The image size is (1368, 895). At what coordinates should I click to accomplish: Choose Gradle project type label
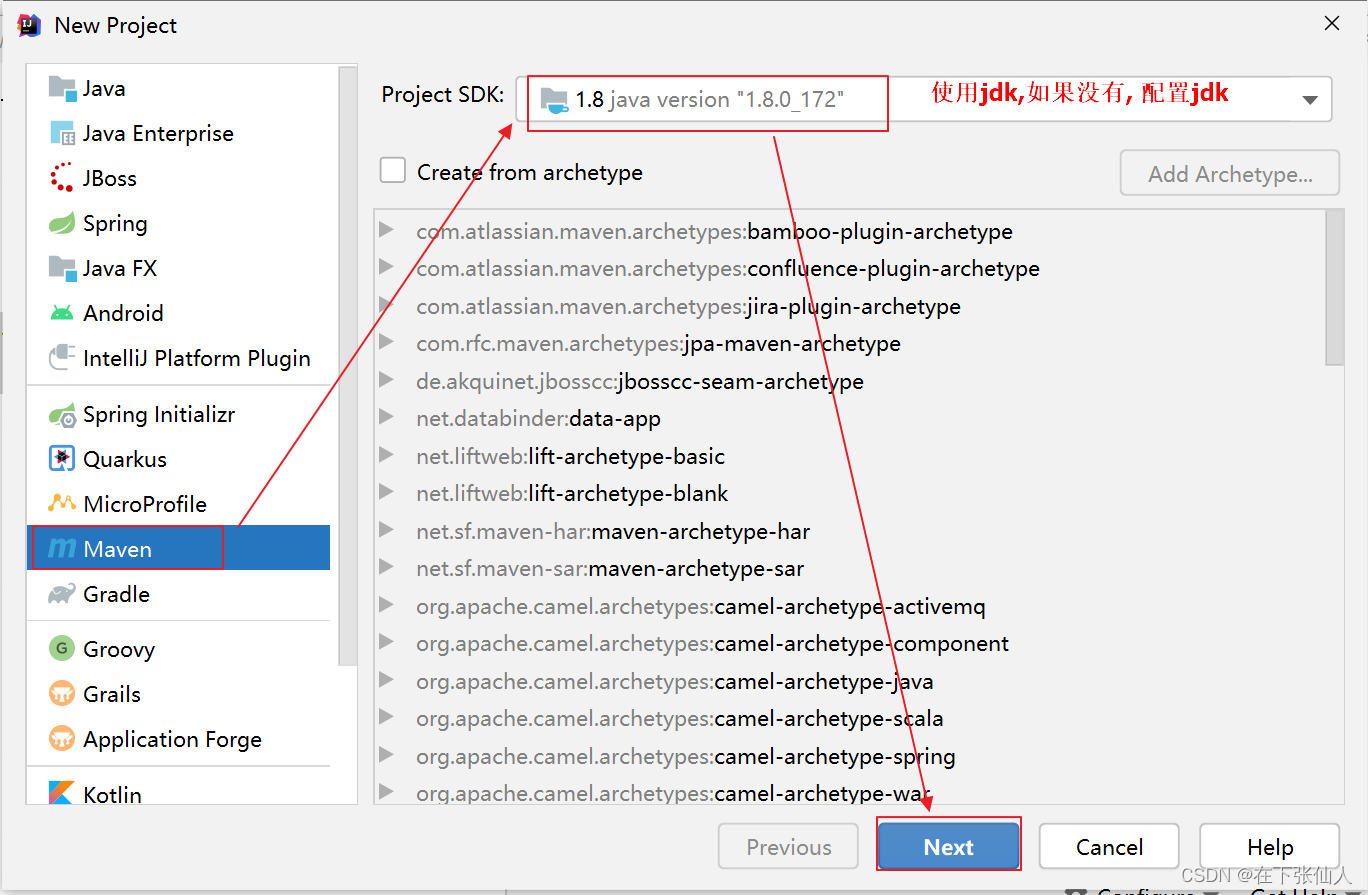click(116, 594)
